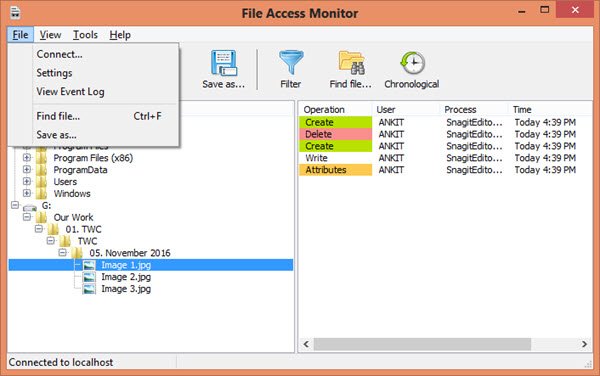Image resolution: width=600 pixels, height=376 pixels.
Task: Collapse the Our Work folder
Action: [26, 217]
